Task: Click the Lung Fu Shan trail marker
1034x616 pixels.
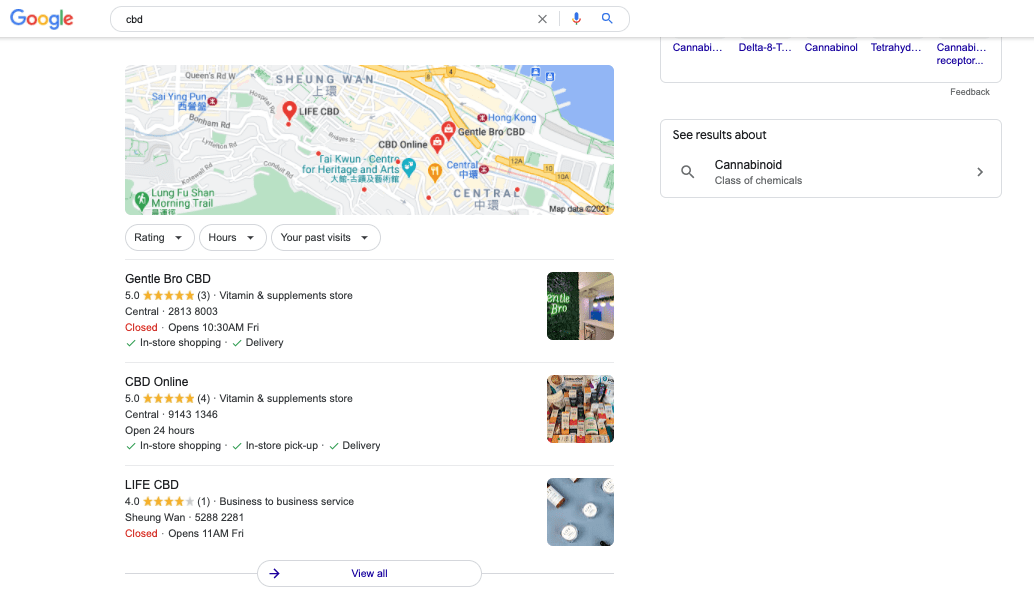Action: [141, 200]
